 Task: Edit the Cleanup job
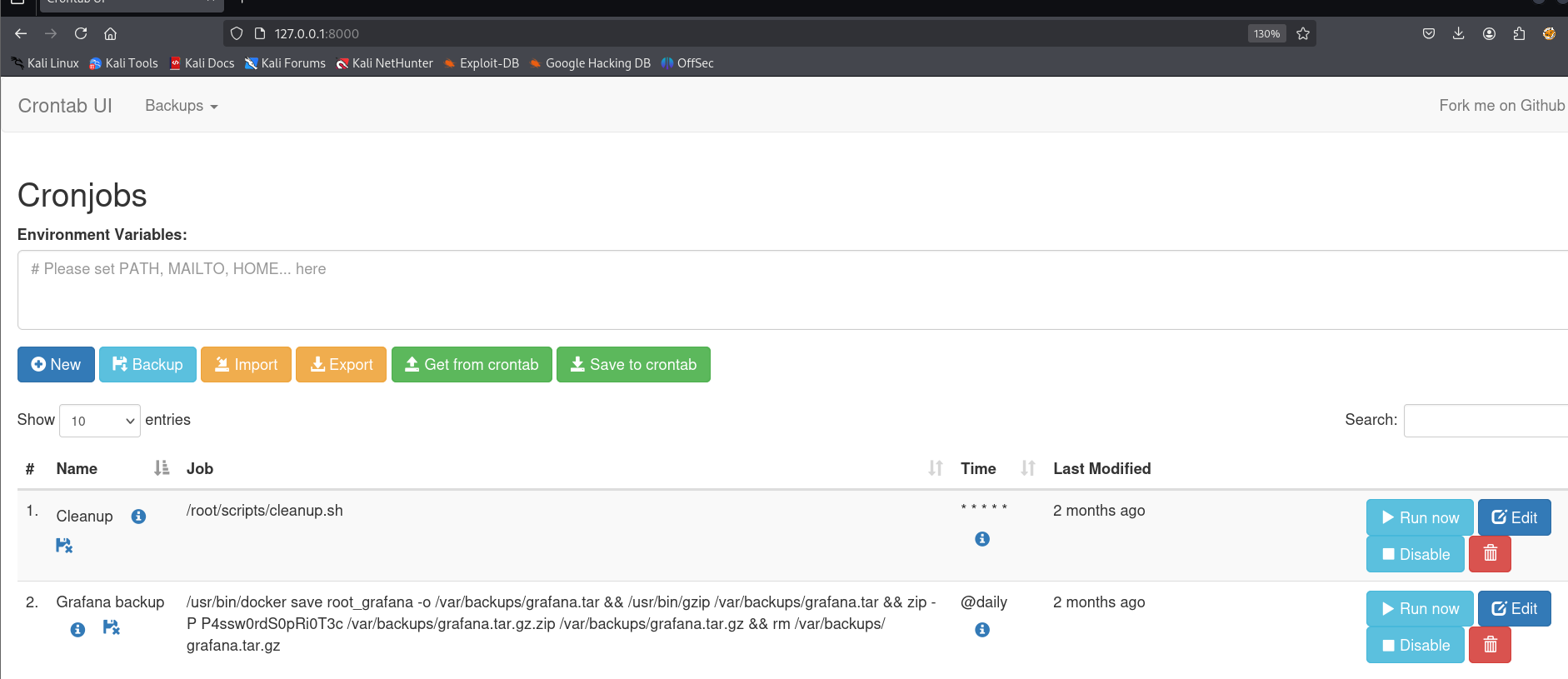(x=1514, y=517)
